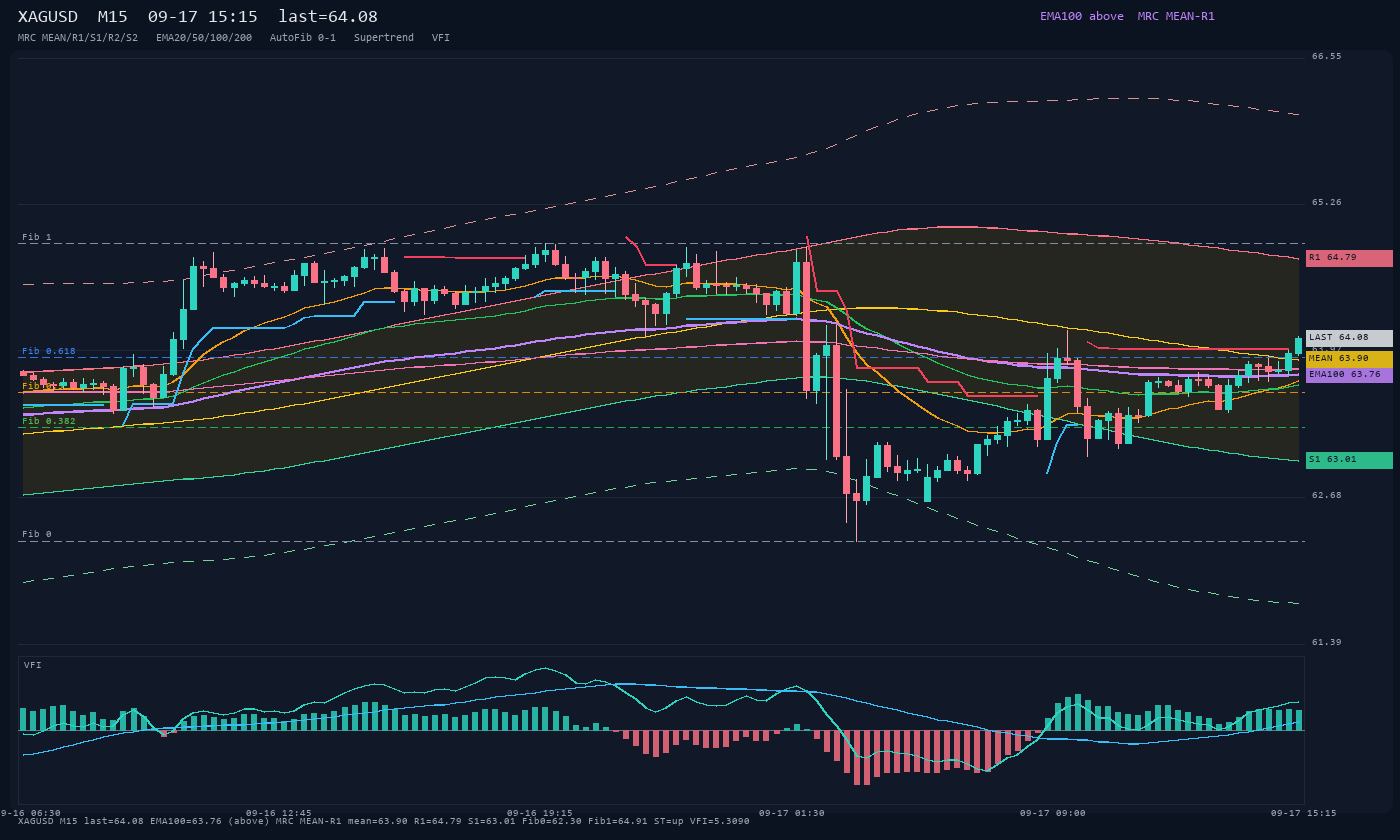Click the bottom status summary line
Screen dimensions: 1400x840
click(384, 821)
